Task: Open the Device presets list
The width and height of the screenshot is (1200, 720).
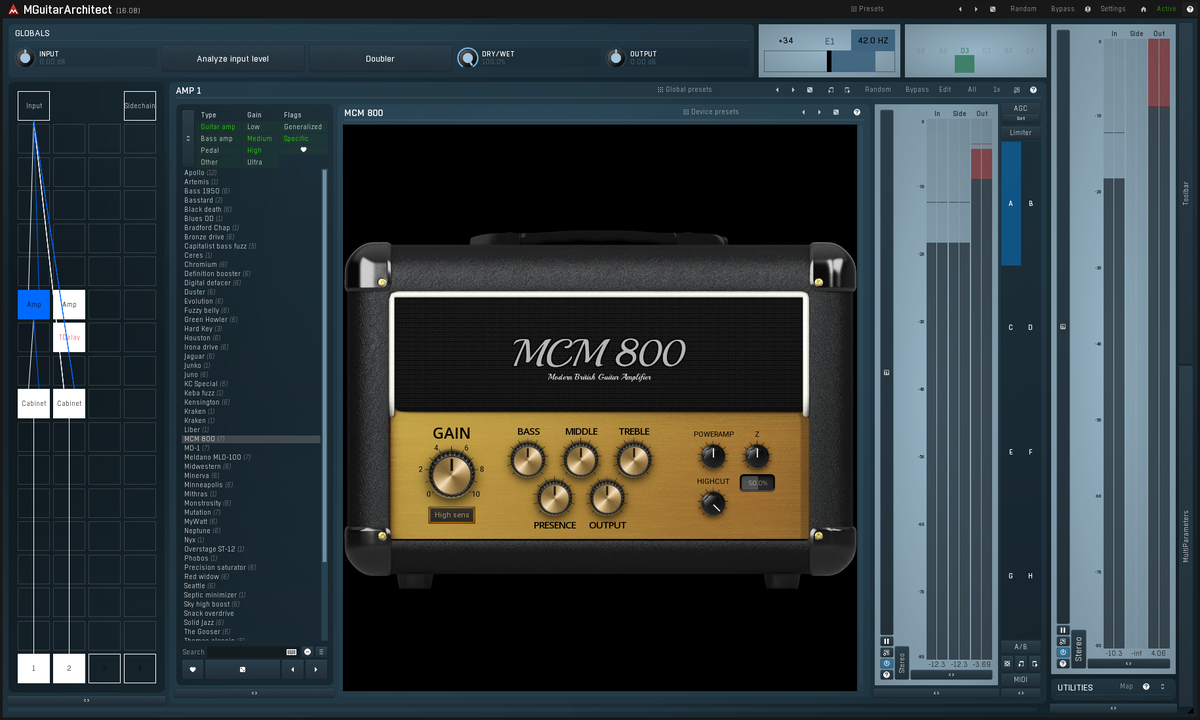Action: (711, 112)
